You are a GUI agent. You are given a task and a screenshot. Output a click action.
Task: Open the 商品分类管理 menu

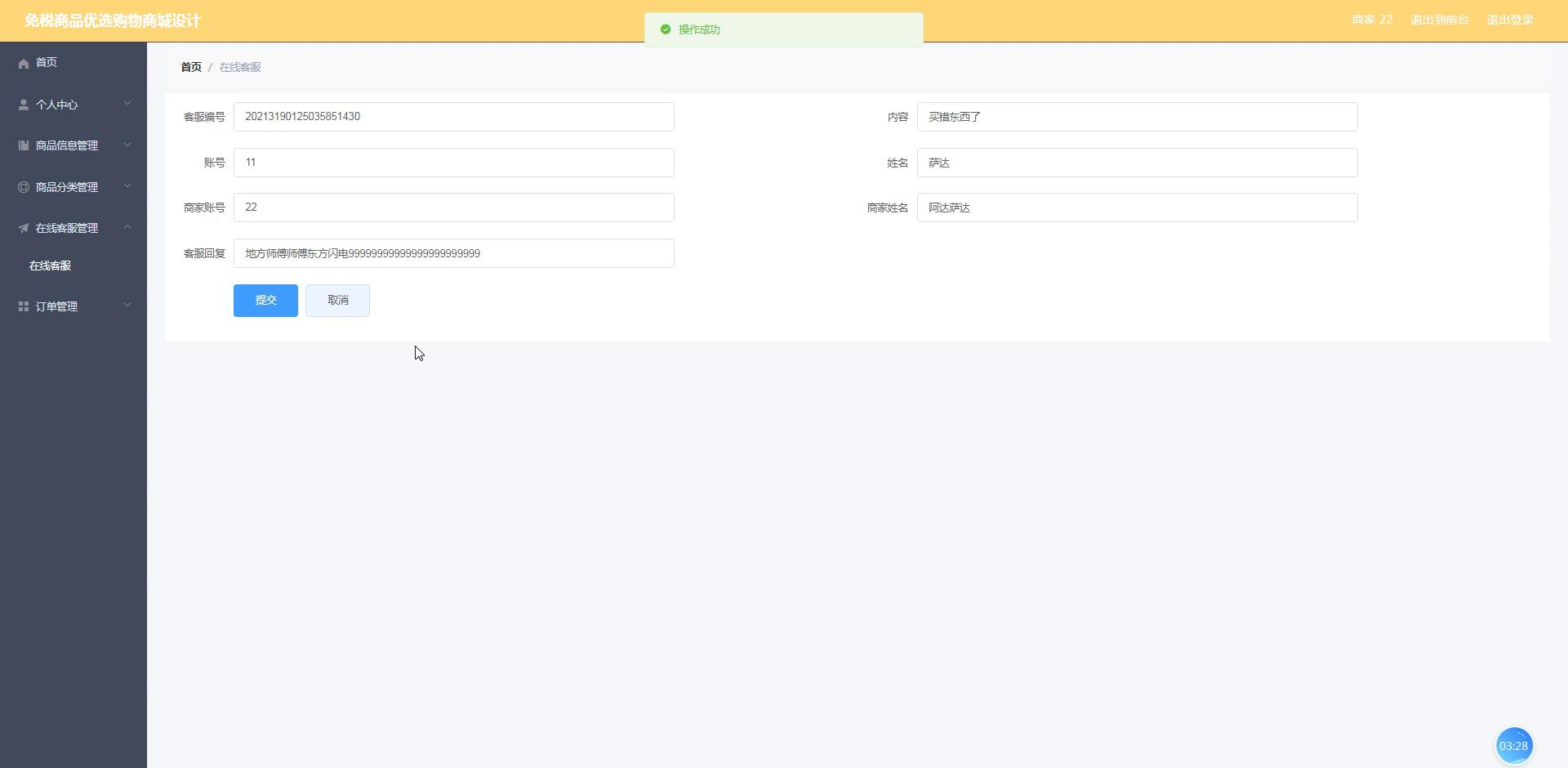pos(67,187)
